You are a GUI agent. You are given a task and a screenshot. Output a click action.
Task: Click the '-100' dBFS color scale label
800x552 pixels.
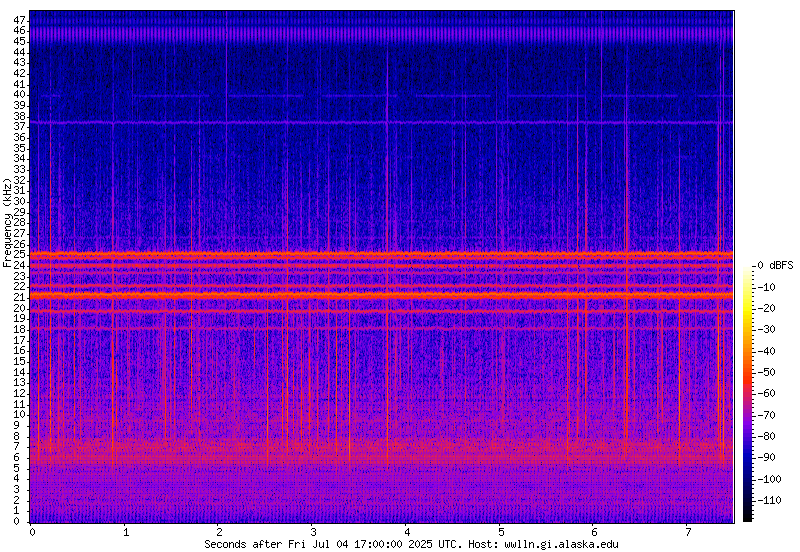pos(769,479)
